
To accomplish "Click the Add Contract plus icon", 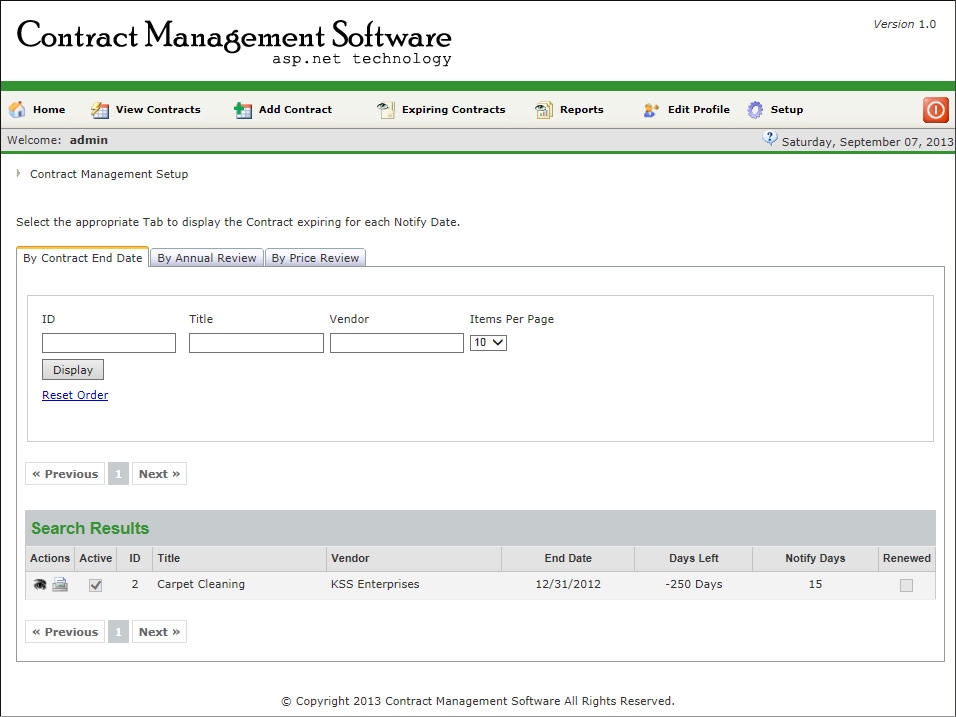I will click(x=243, y=110).
